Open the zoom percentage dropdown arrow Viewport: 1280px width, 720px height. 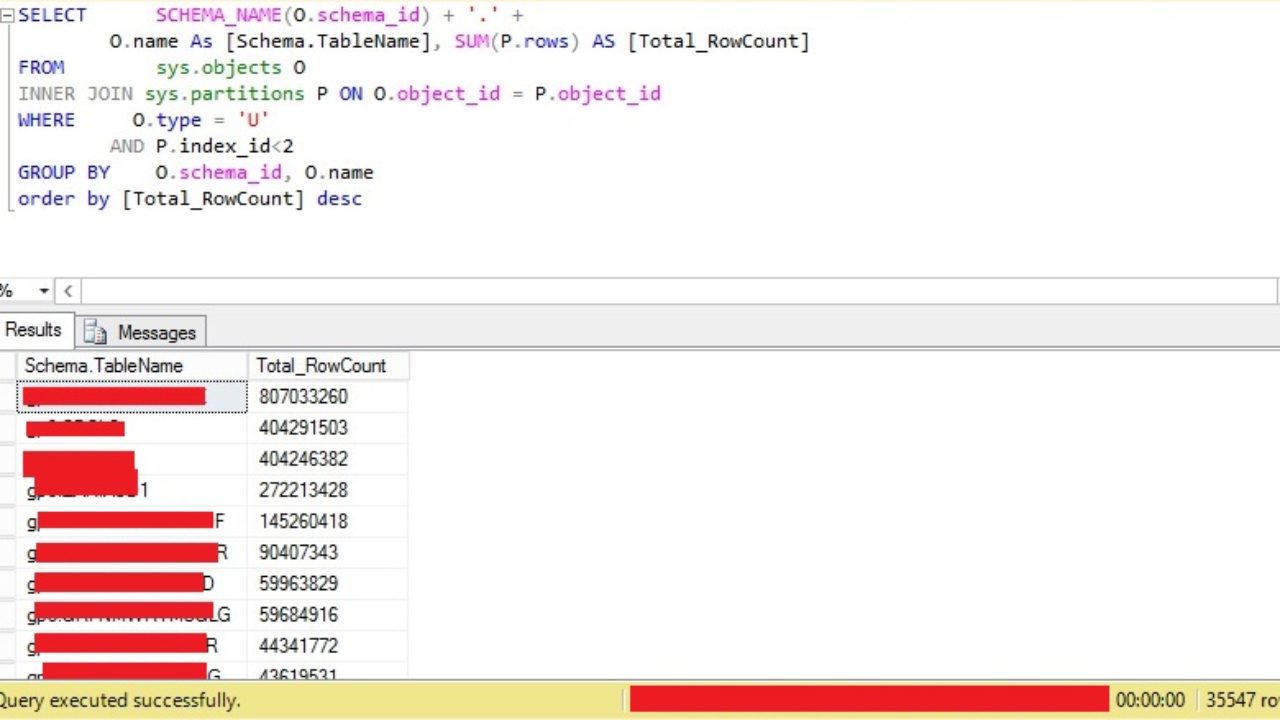[42, 290]
